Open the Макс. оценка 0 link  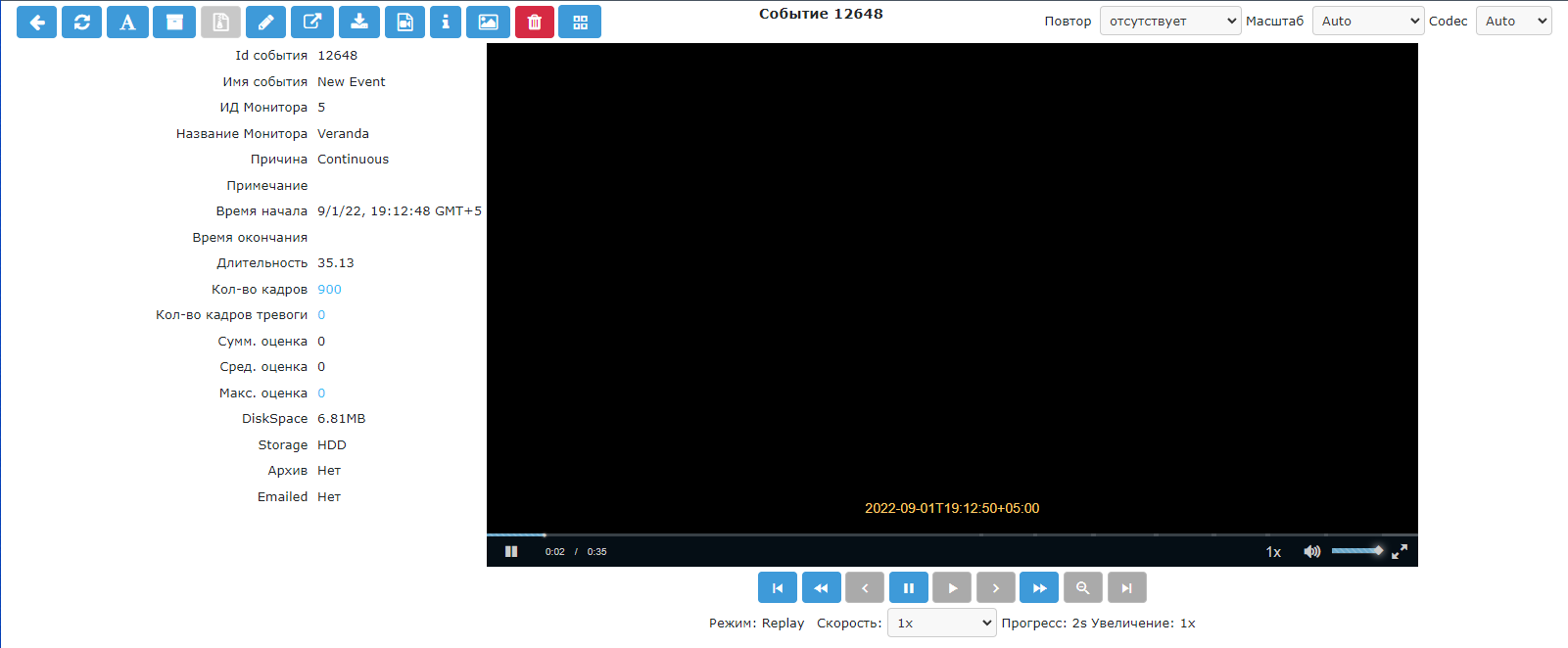point(321,393)
